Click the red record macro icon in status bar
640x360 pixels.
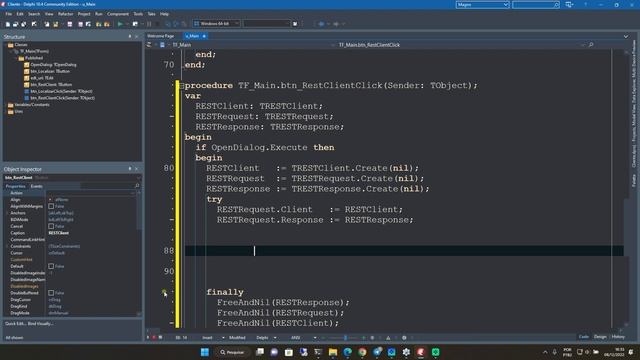click(x=154, y=338)
